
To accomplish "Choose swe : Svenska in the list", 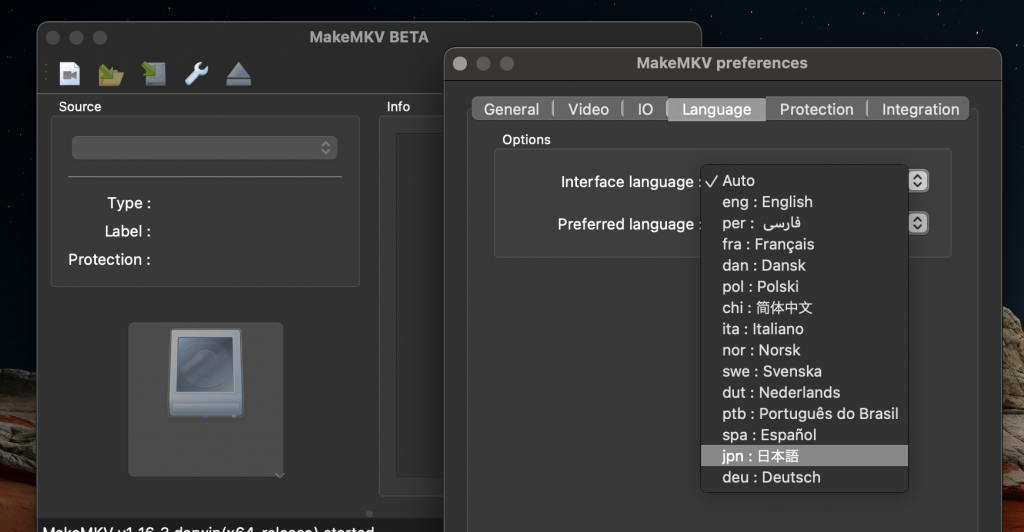I will point(804,371).
